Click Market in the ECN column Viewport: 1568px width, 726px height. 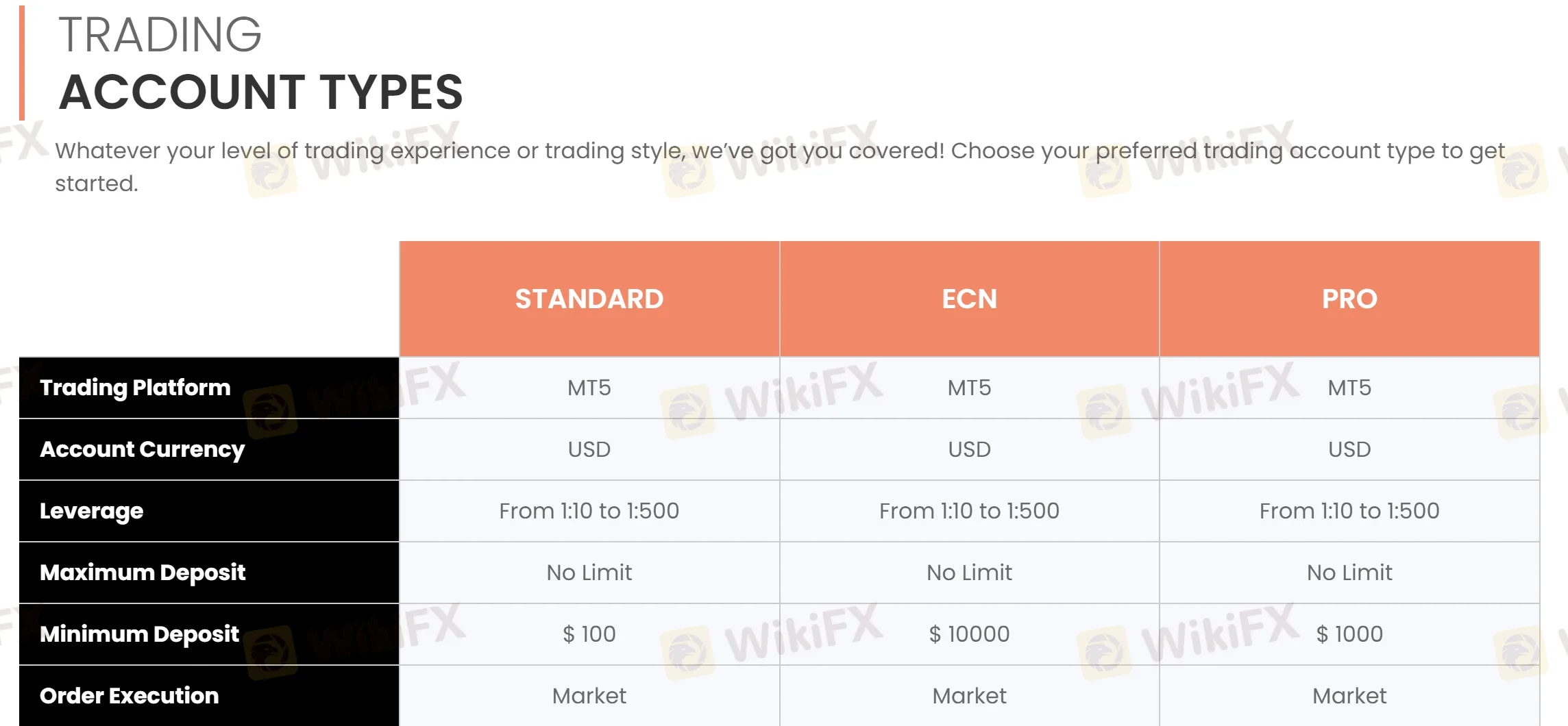pos(969,696)
